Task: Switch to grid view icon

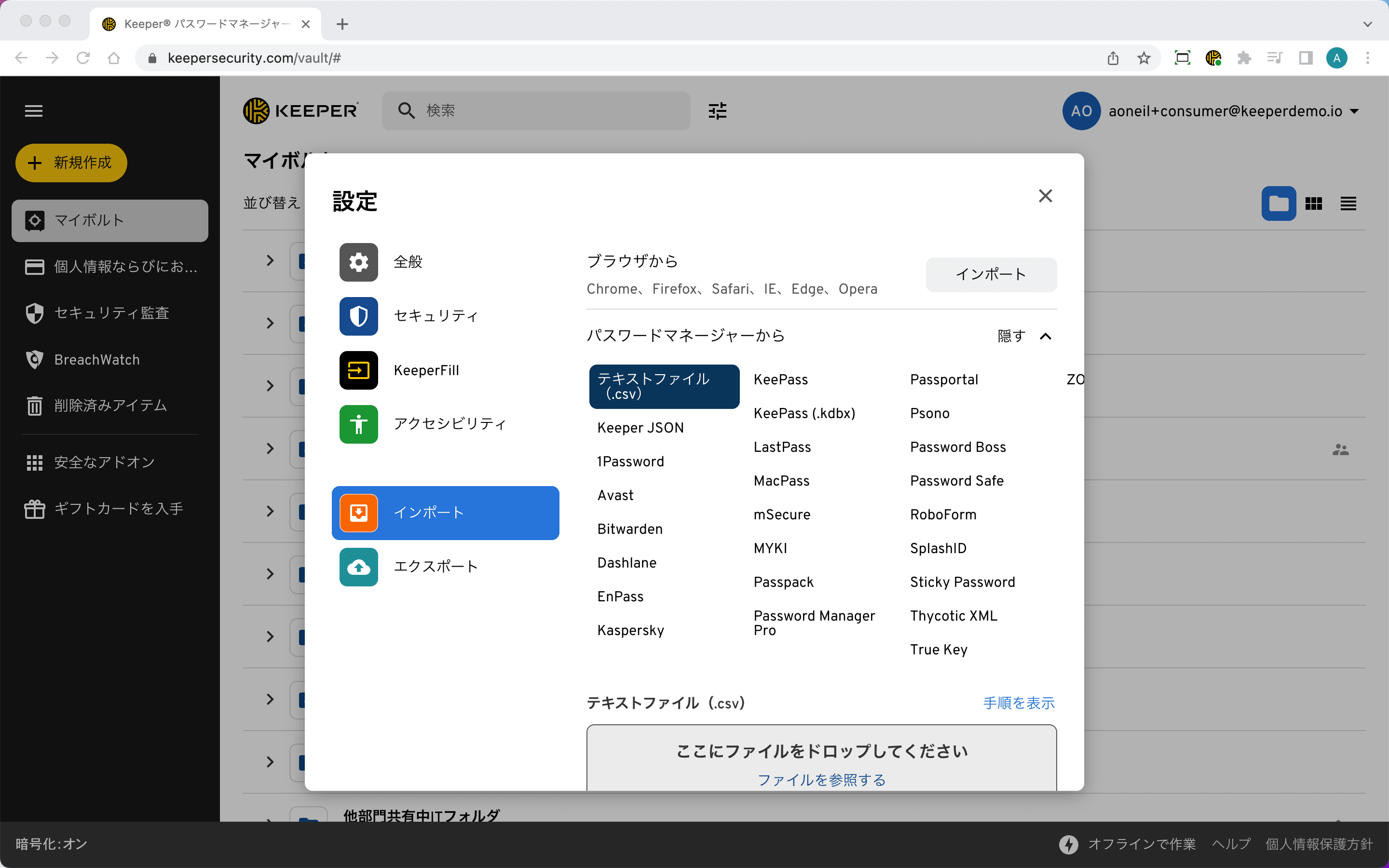Action: coord(1313,204)
